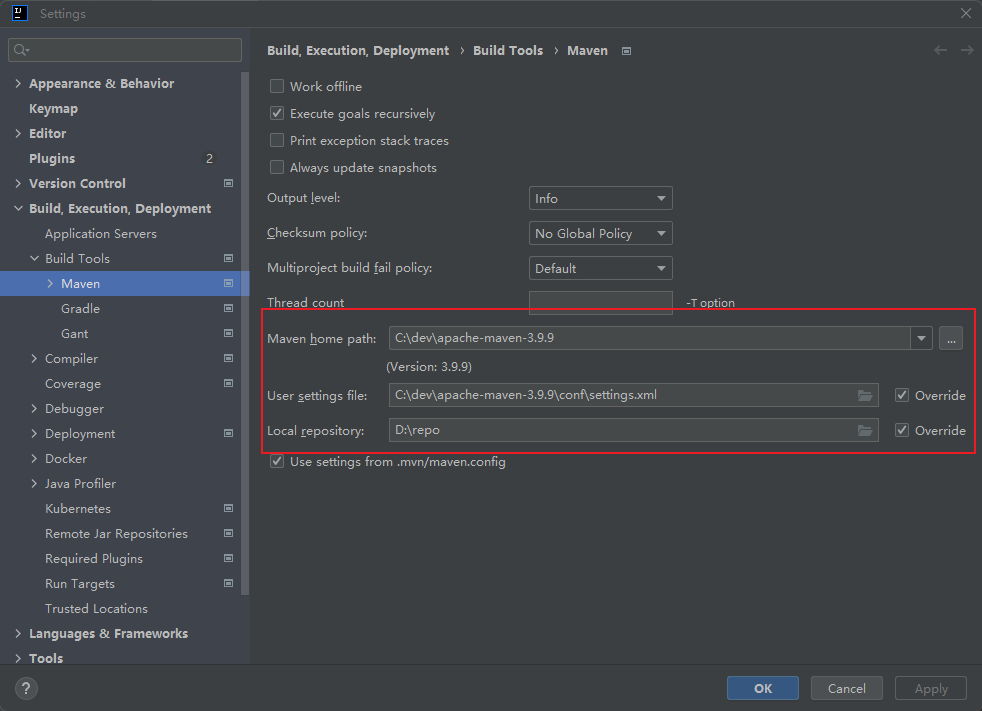
Task: Click the help question mark icon
Action: pyautogui.click(x=27, y=688)
